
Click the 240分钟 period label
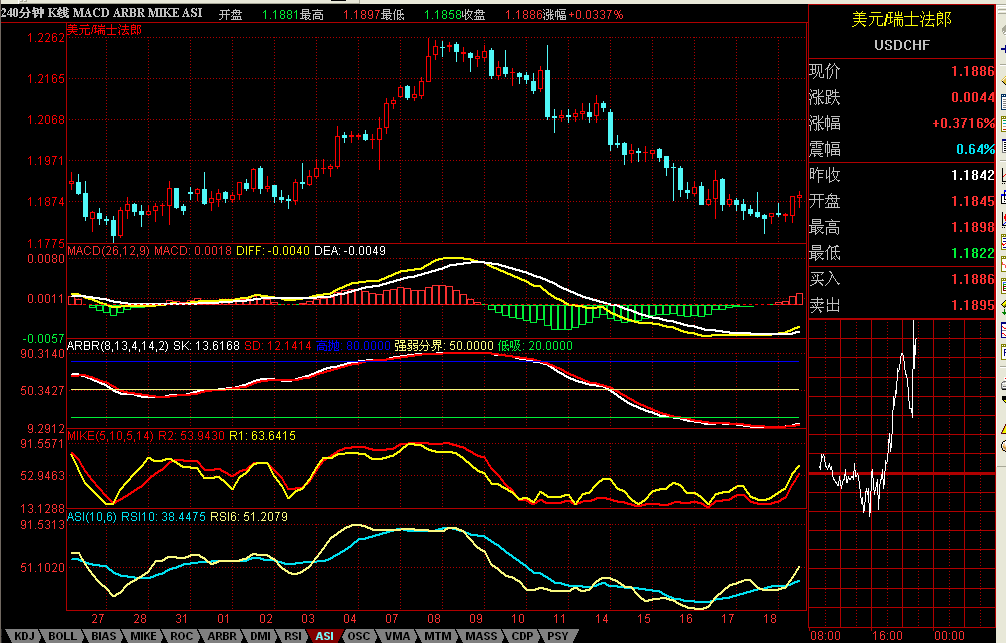[22, 14]
